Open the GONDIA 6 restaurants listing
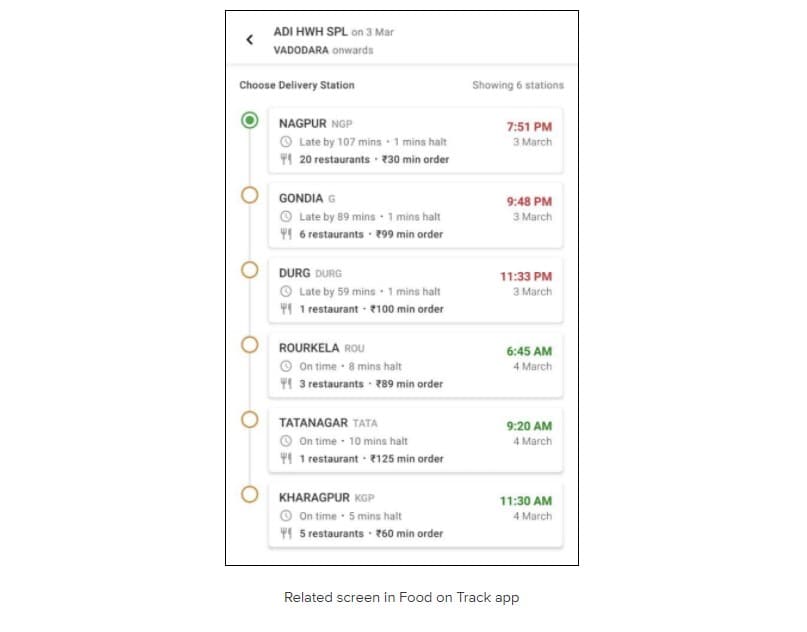Screen dimensions: 807x632 coord(331,234)
